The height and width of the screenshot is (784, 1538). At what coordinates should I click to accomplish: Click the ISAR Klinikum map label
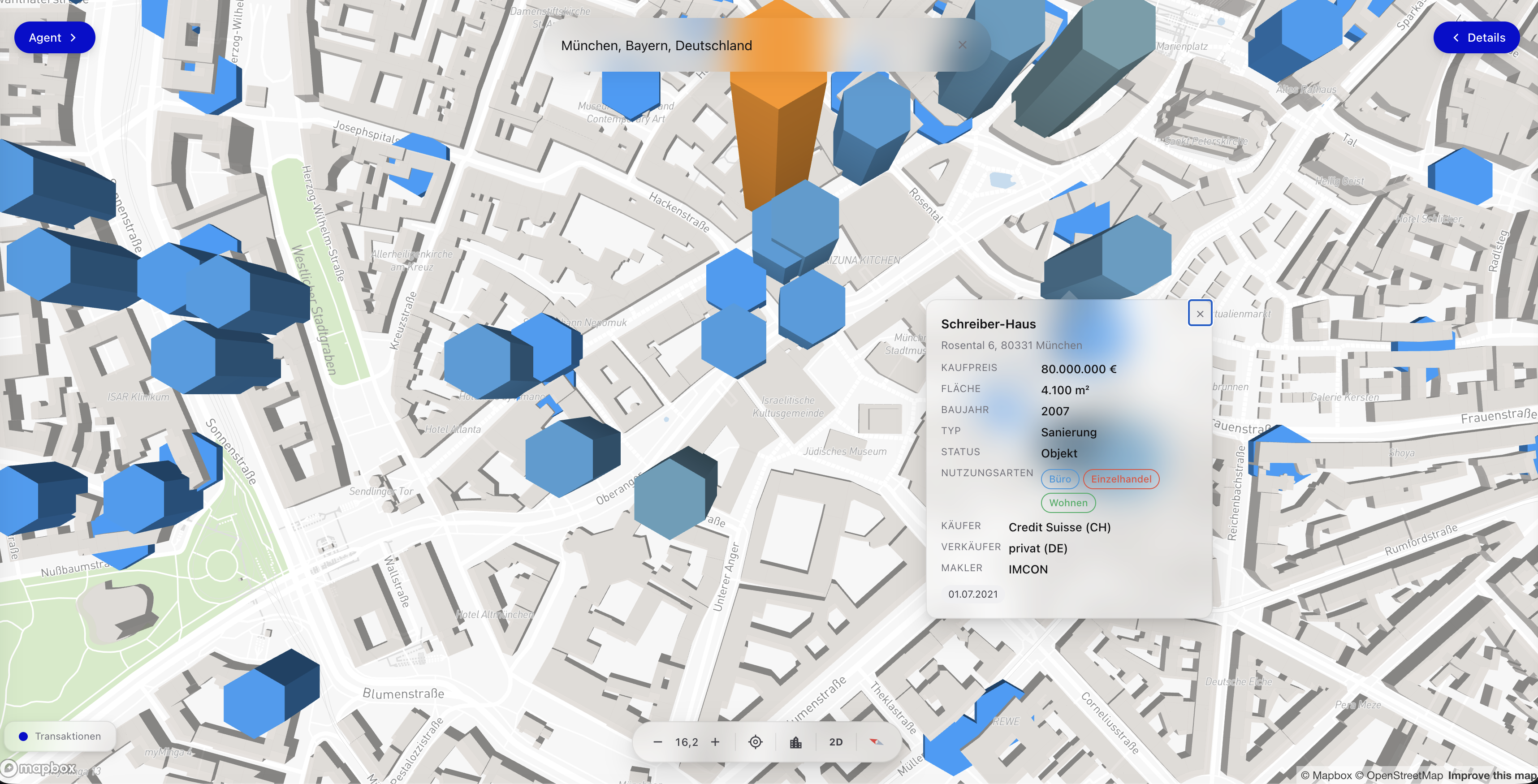click(x=138, y=397)
